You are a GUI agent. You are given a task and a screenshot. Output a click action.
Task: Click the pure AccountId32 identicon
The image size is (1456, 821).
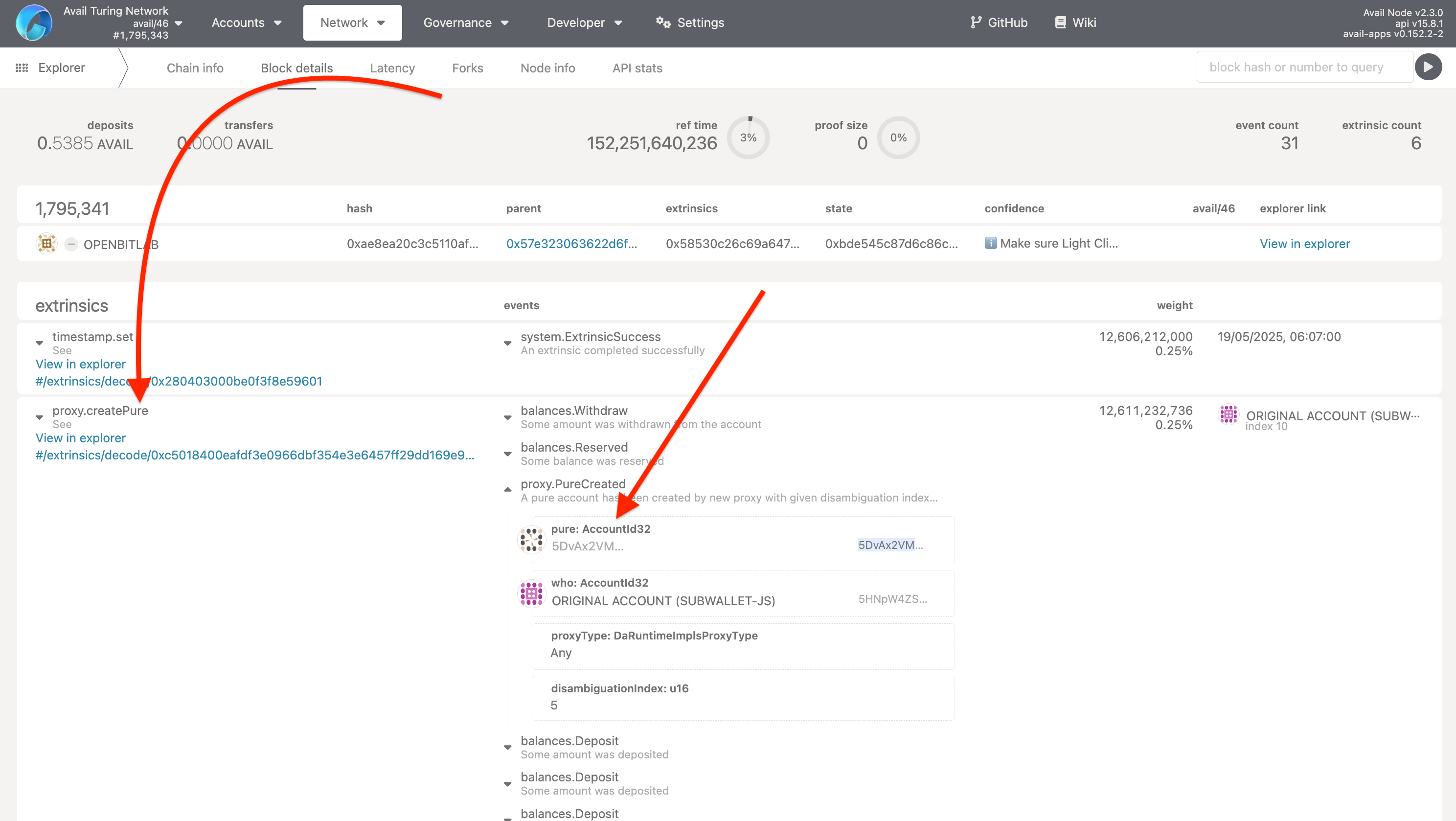coord(531,539)
